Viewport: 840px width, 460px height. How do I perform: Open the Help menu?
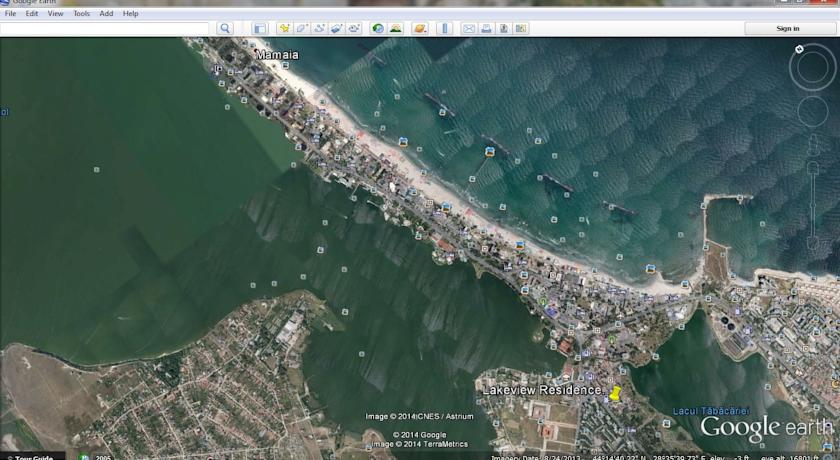pos(130,13)
